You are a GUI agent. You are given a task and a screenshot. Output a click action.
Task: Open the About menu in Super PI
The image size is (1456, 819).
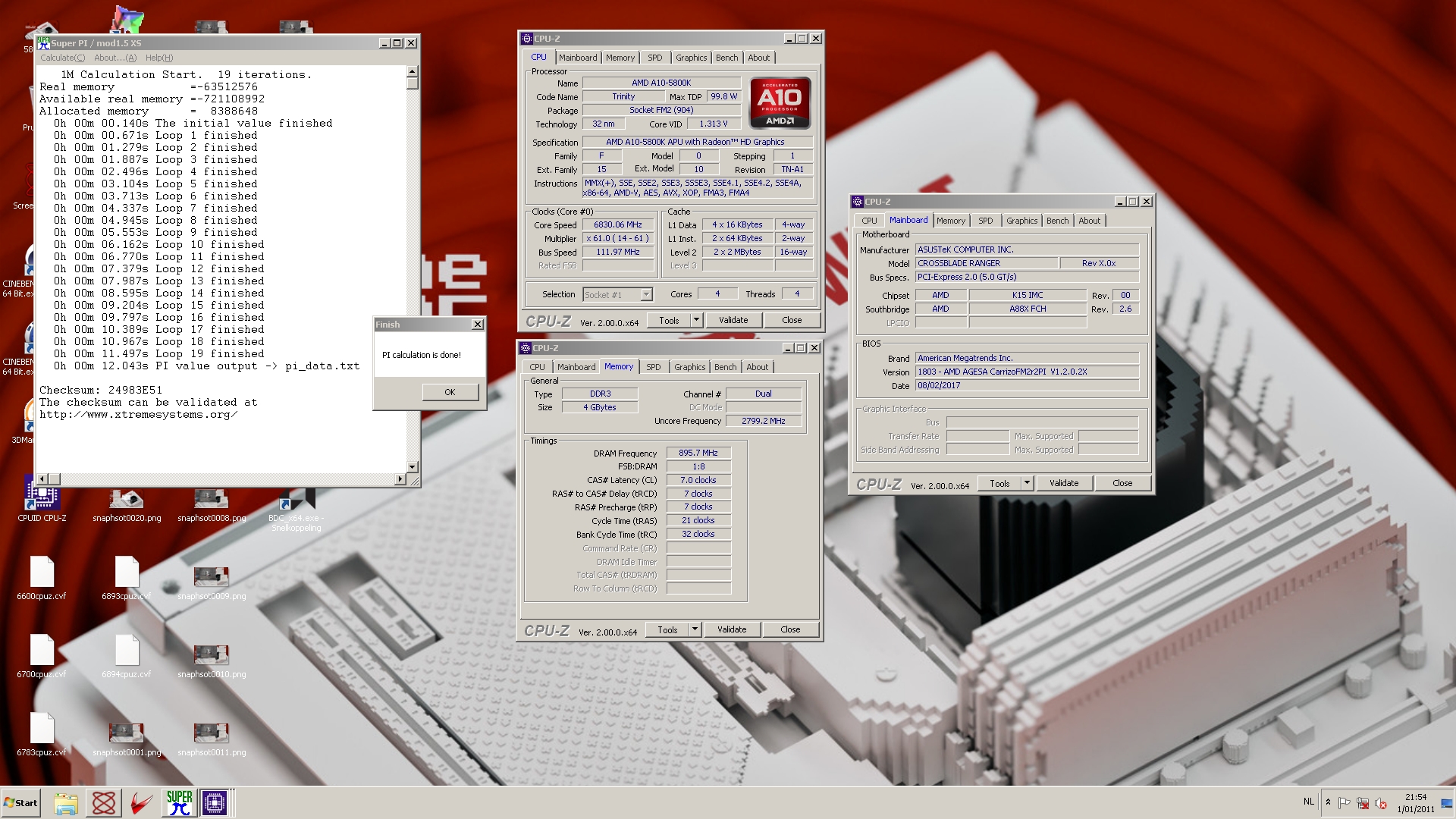(115, 58)
